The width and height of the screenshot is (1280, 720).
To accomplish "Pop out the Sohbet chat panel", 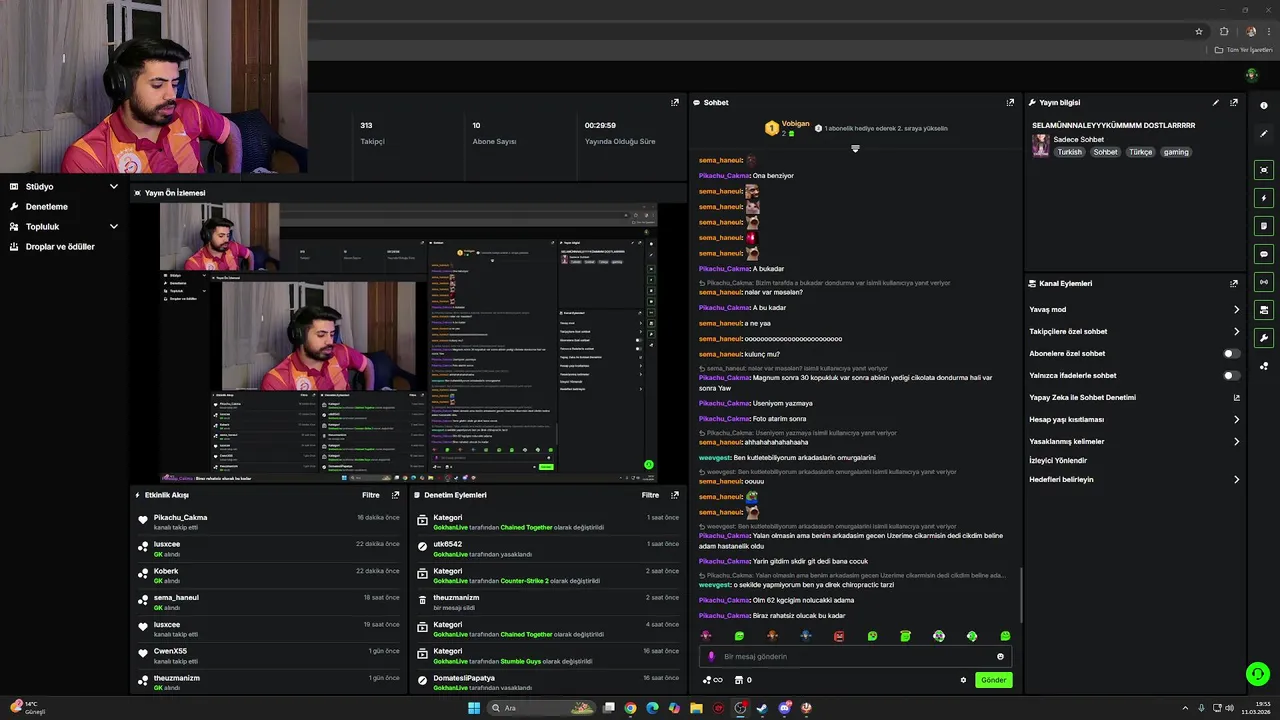I will coord(1010,102).
